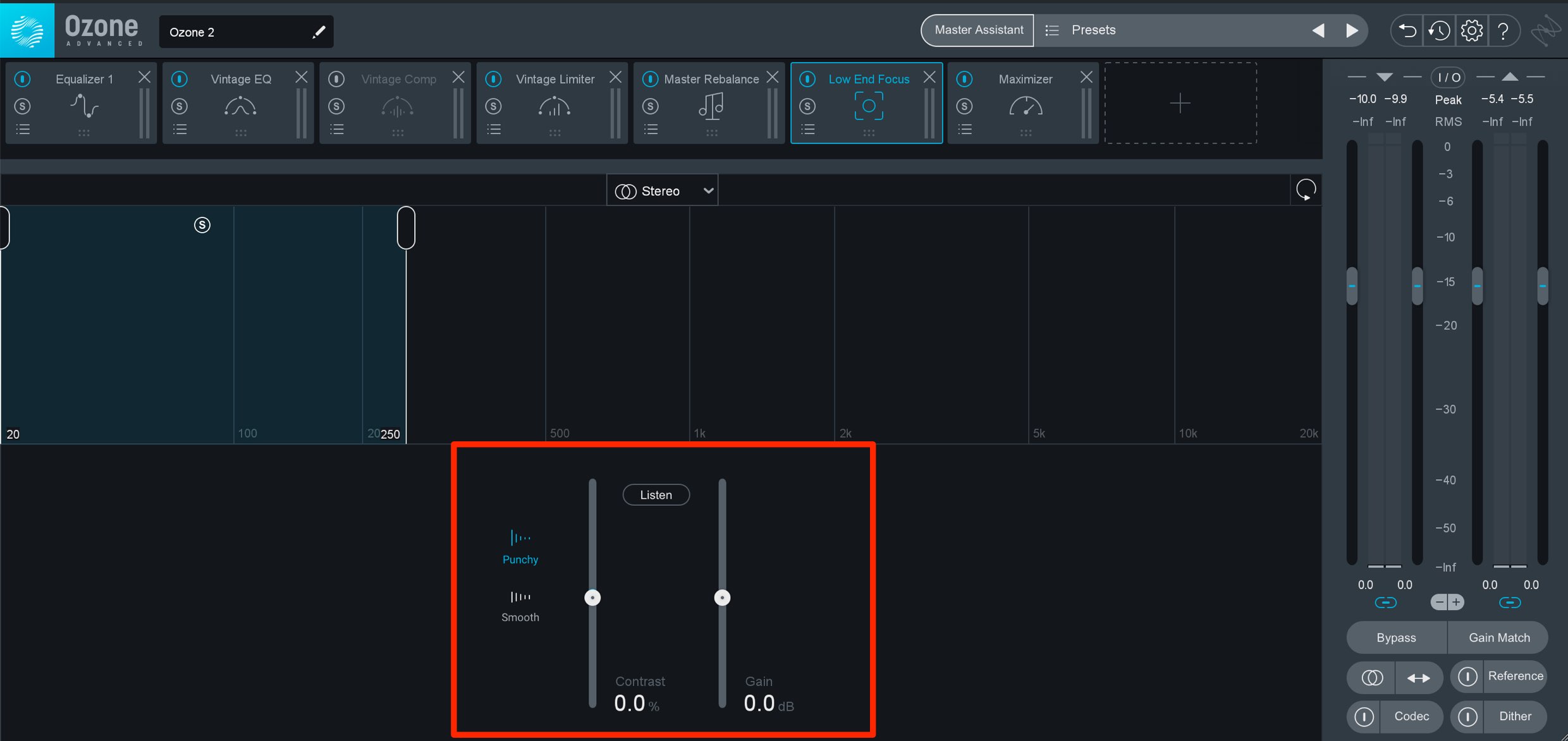Reset the Low End Focus module
The width and height of the screenshot is (1568, 741).
[x=1306, y=190]
